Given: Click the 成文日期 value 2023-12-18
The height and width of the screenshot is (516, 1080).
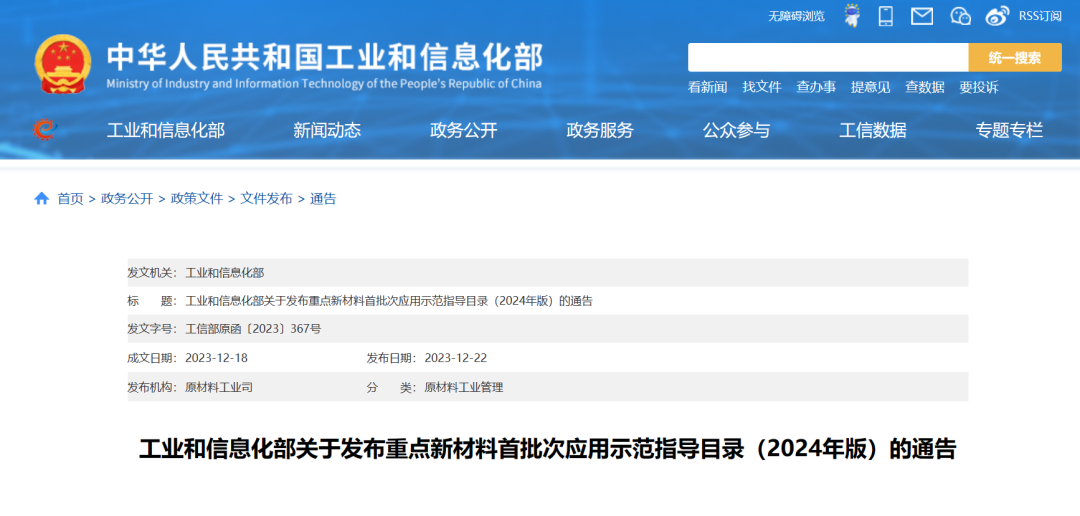Looking at the screenshot, I should (x=216, y=358).
